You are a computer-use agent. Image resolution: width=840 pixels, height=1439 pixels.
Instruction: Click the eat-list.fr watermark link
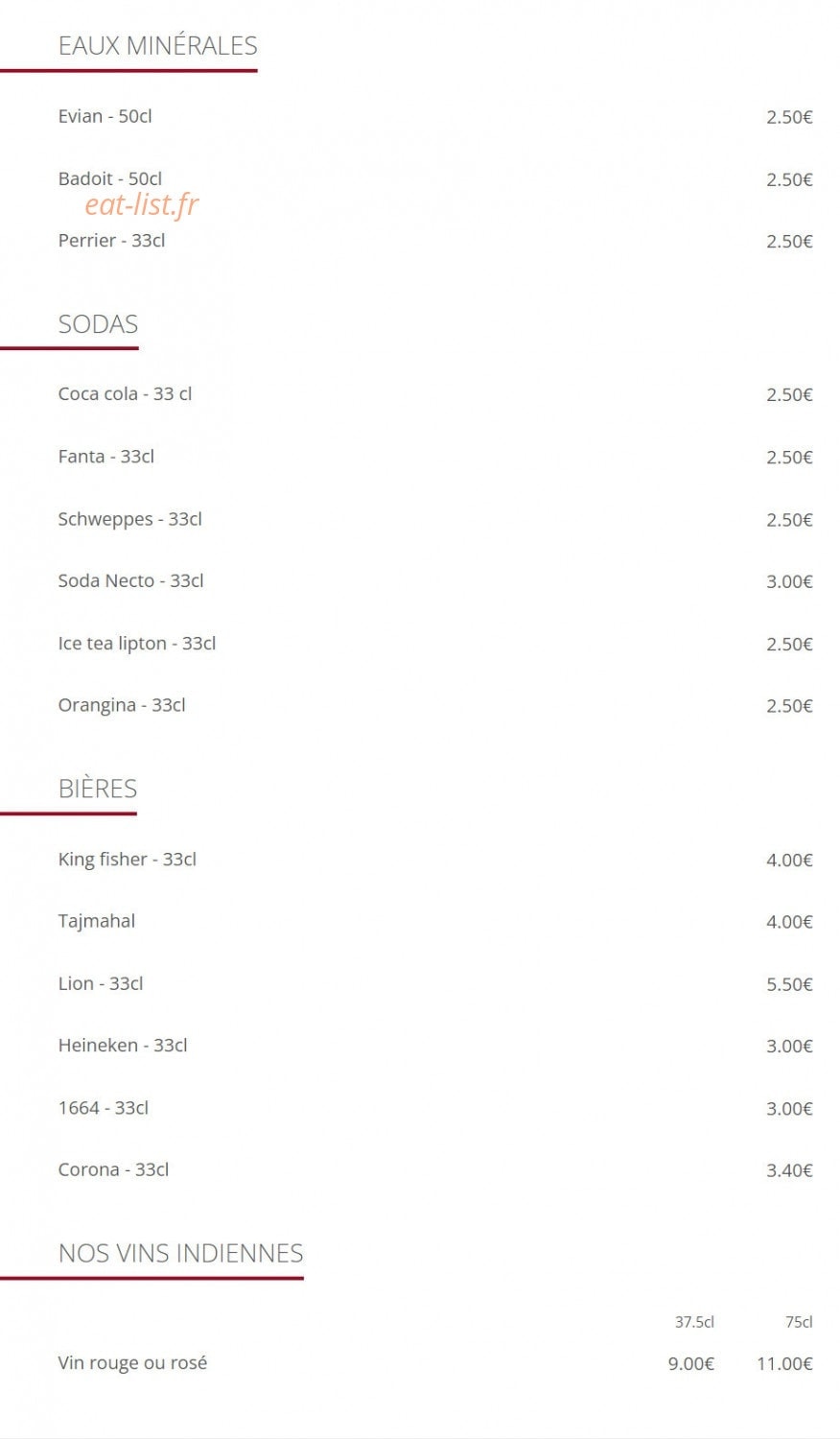click(142, 204)
